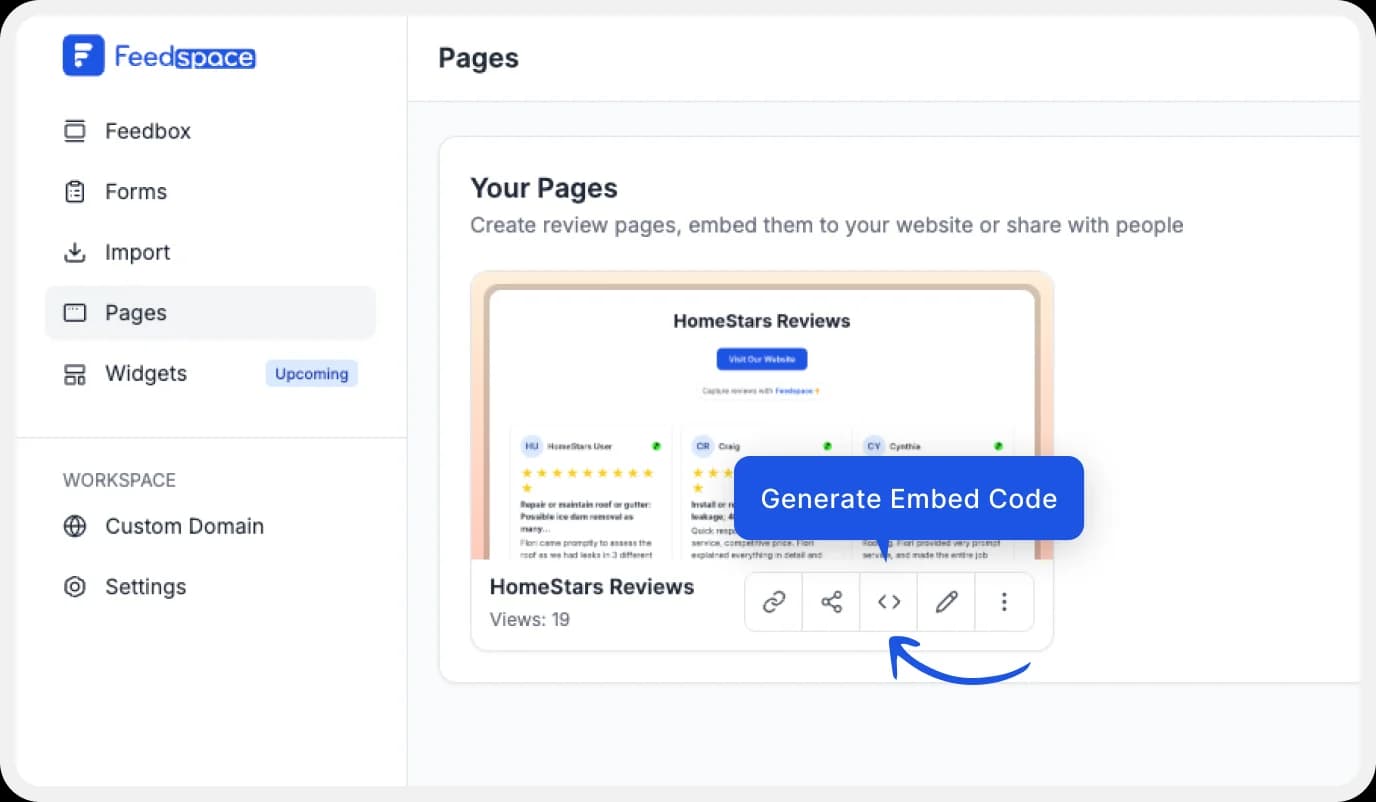Screen dimensions: 1376x802
Task: Edit HomeStars Reviews with pencil icon
Action: (946, 602)
